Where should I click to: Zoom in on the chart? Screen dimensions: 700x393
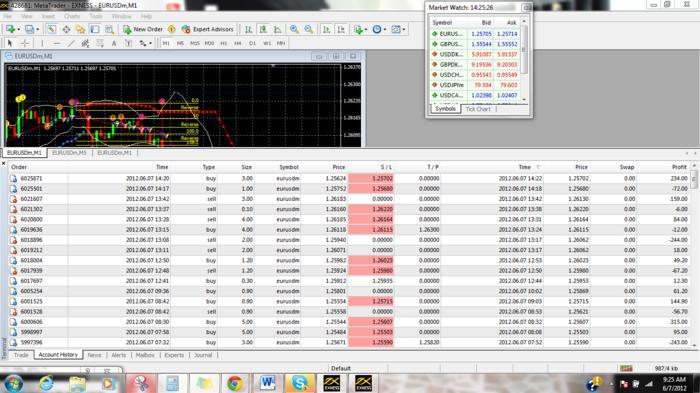(x=294, y=29)
